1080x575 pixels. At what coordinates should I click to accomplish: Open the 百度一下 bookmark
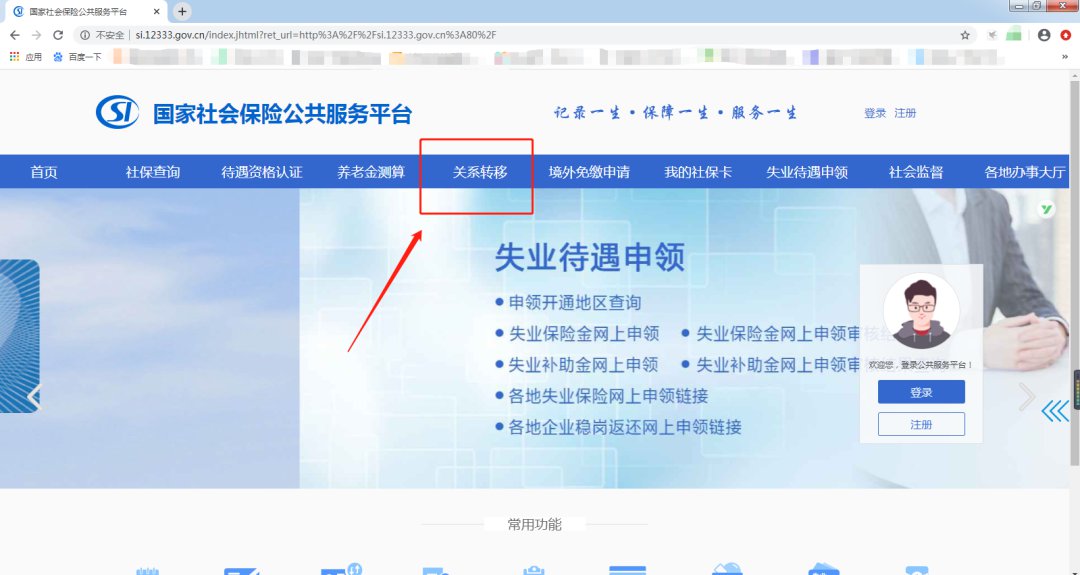click(78, 57)
